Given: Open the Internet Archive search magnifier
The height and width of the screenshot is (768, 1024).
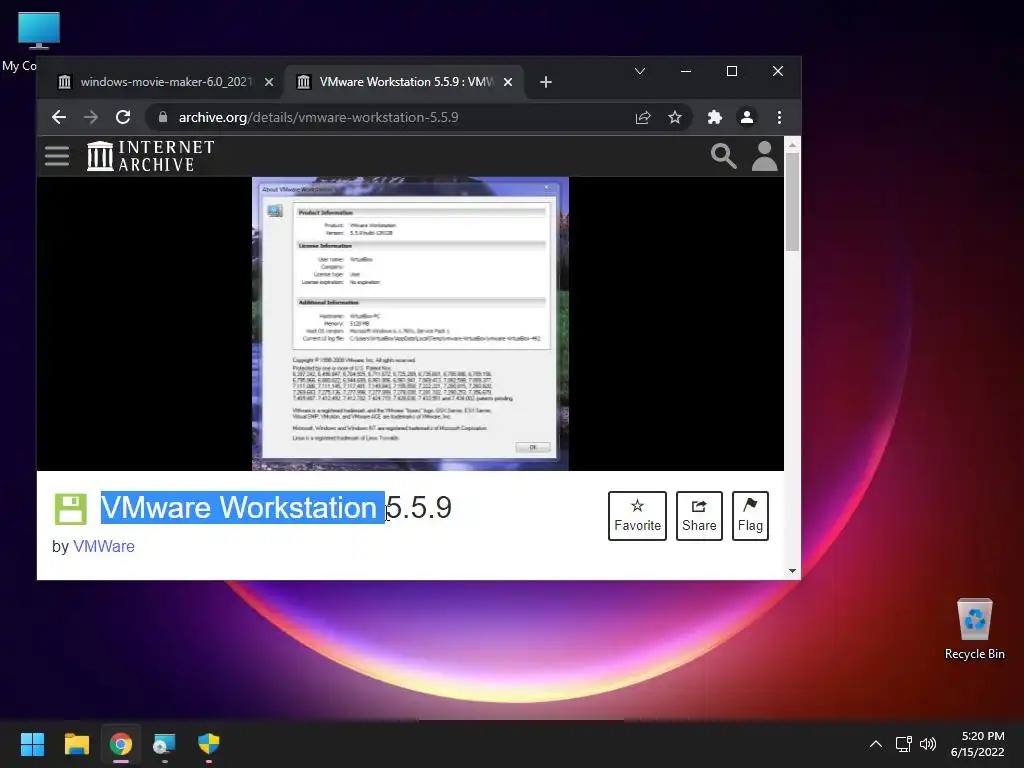Looking at the screenshot, I should pos(724,156).
